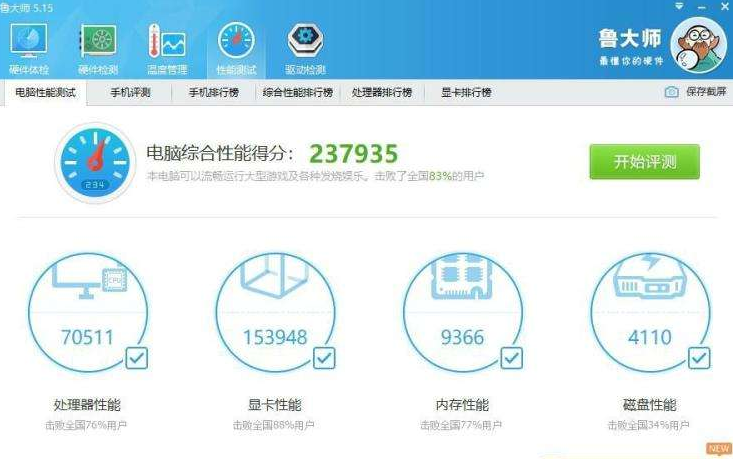Click the 电脑综合性能得分 heading
Viewport: 733px width, 459px height.
coord(221,153)
